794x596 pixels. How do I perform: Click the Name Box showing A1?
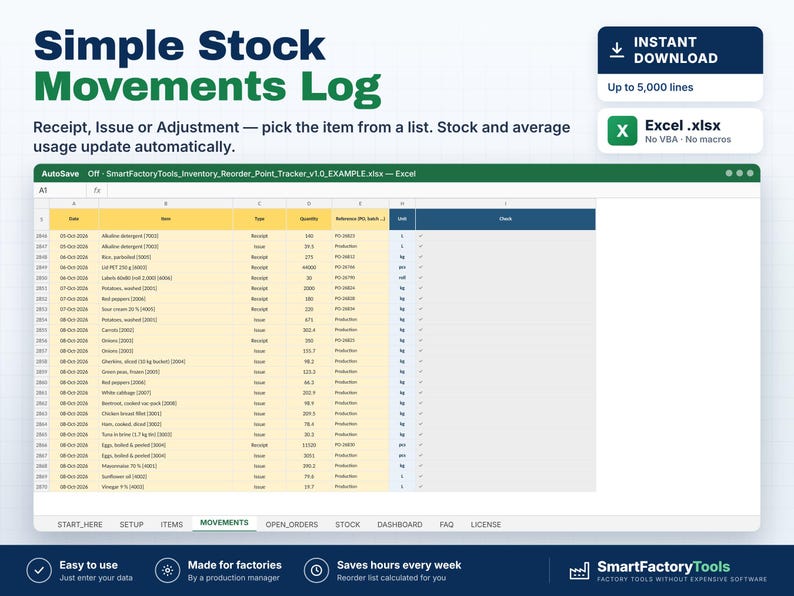[60, 190]
